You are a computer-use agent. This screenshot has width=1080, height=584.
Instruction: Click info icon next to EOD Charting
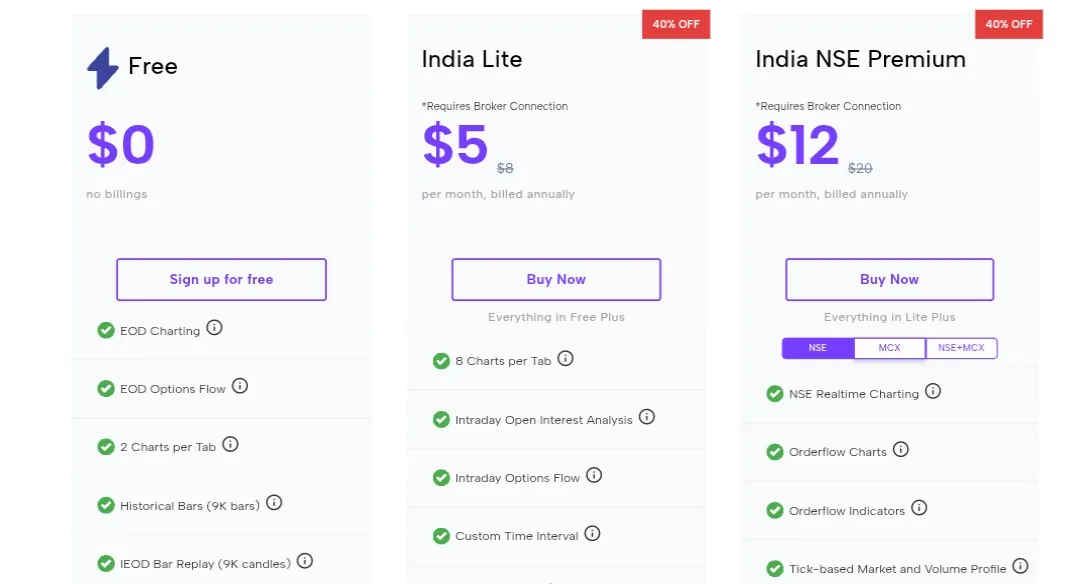[x=214, y=328]
